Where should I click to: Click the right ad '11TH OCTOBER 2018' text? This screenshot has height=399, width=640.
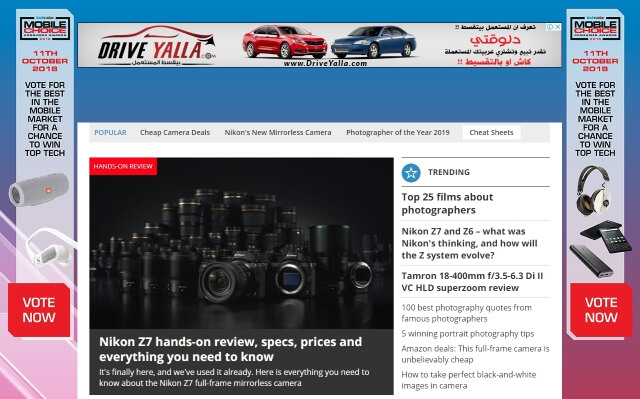(595, 61)
